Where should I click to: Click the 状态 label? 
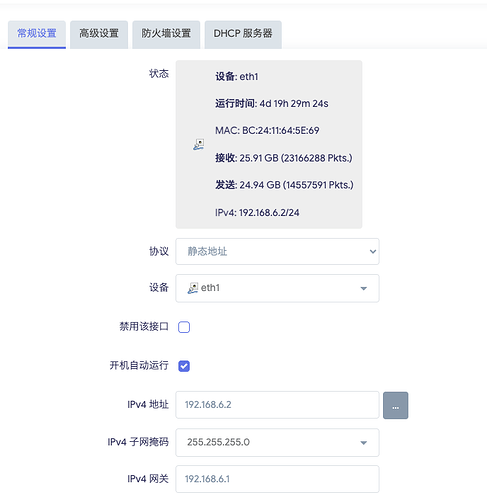tap(159, 74)
